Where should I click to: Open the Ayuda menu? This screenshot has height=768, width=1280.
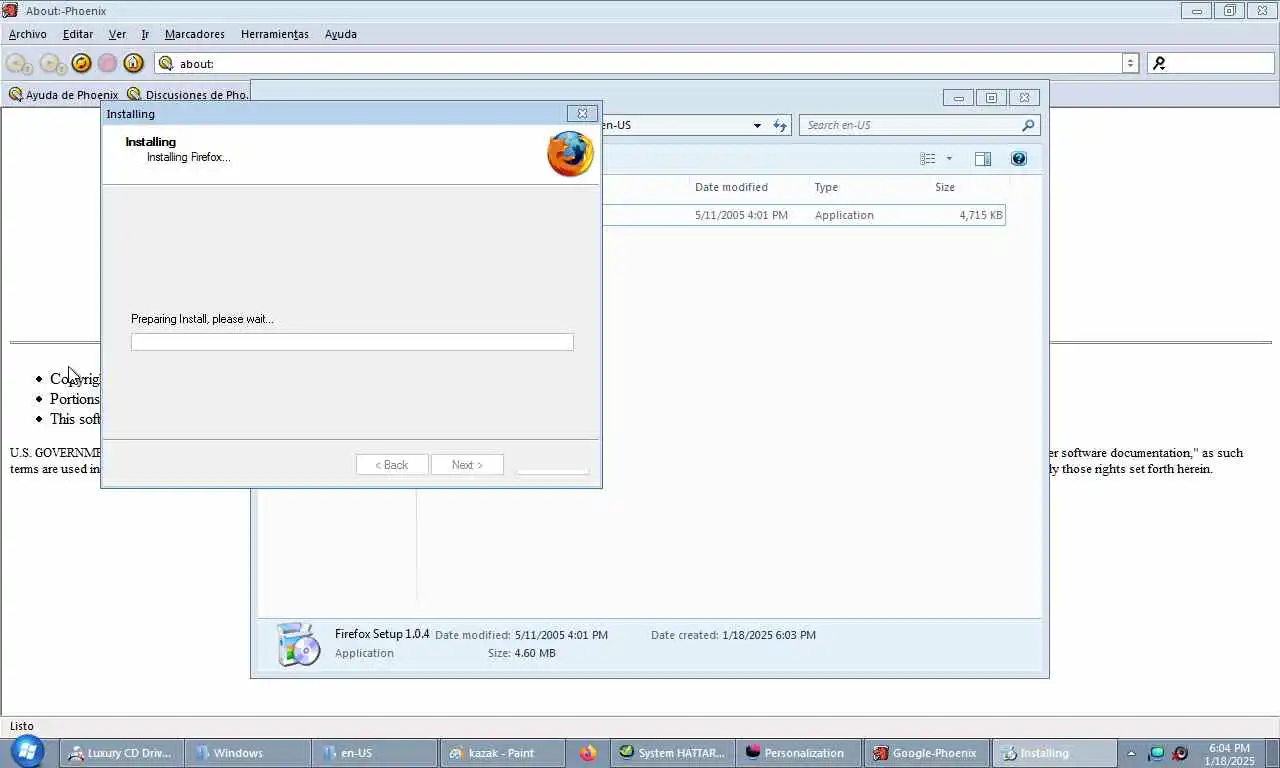click(341, 34)
